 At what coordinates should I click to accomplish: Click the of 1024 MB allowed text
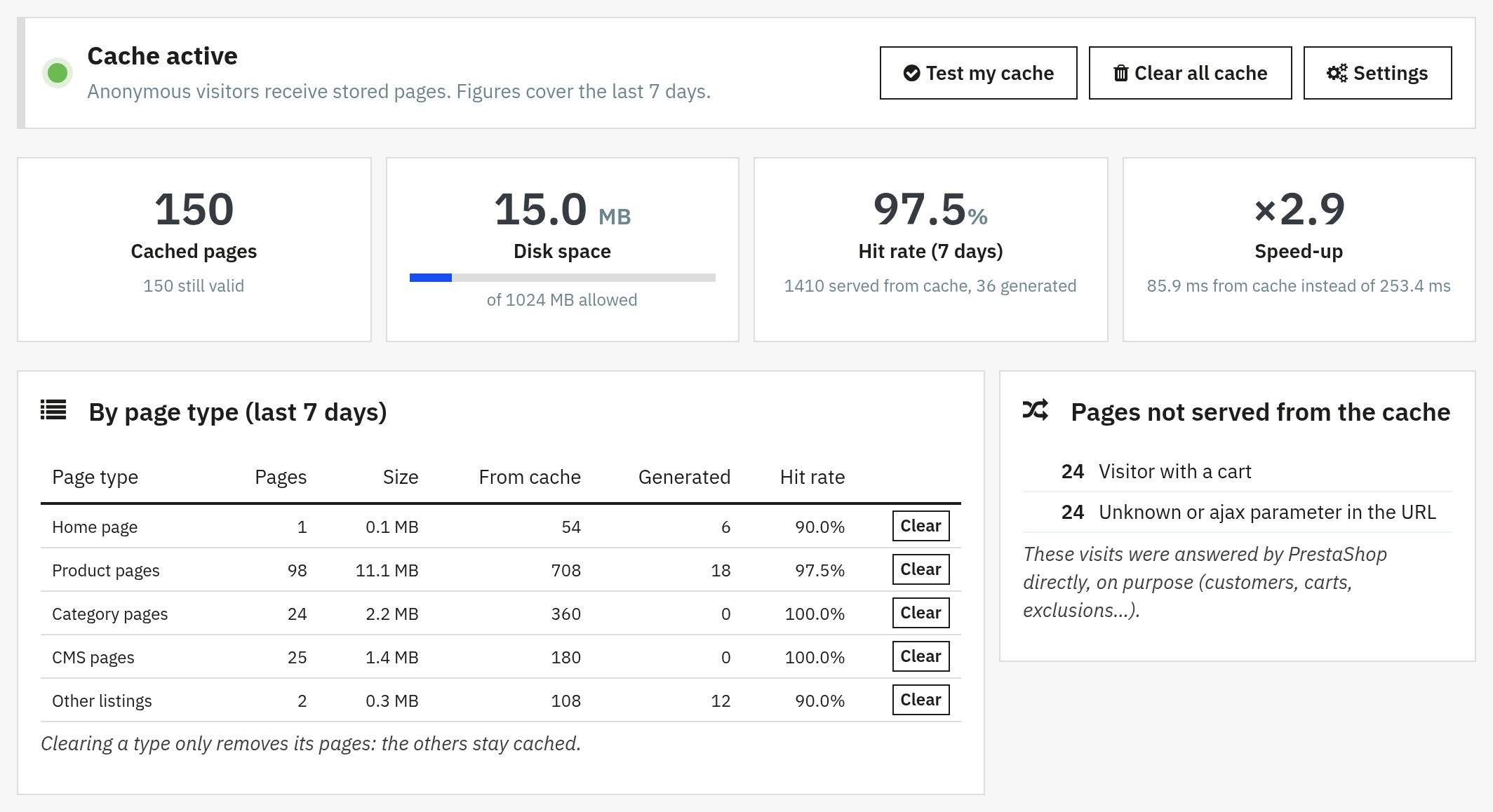pos(562,300)
